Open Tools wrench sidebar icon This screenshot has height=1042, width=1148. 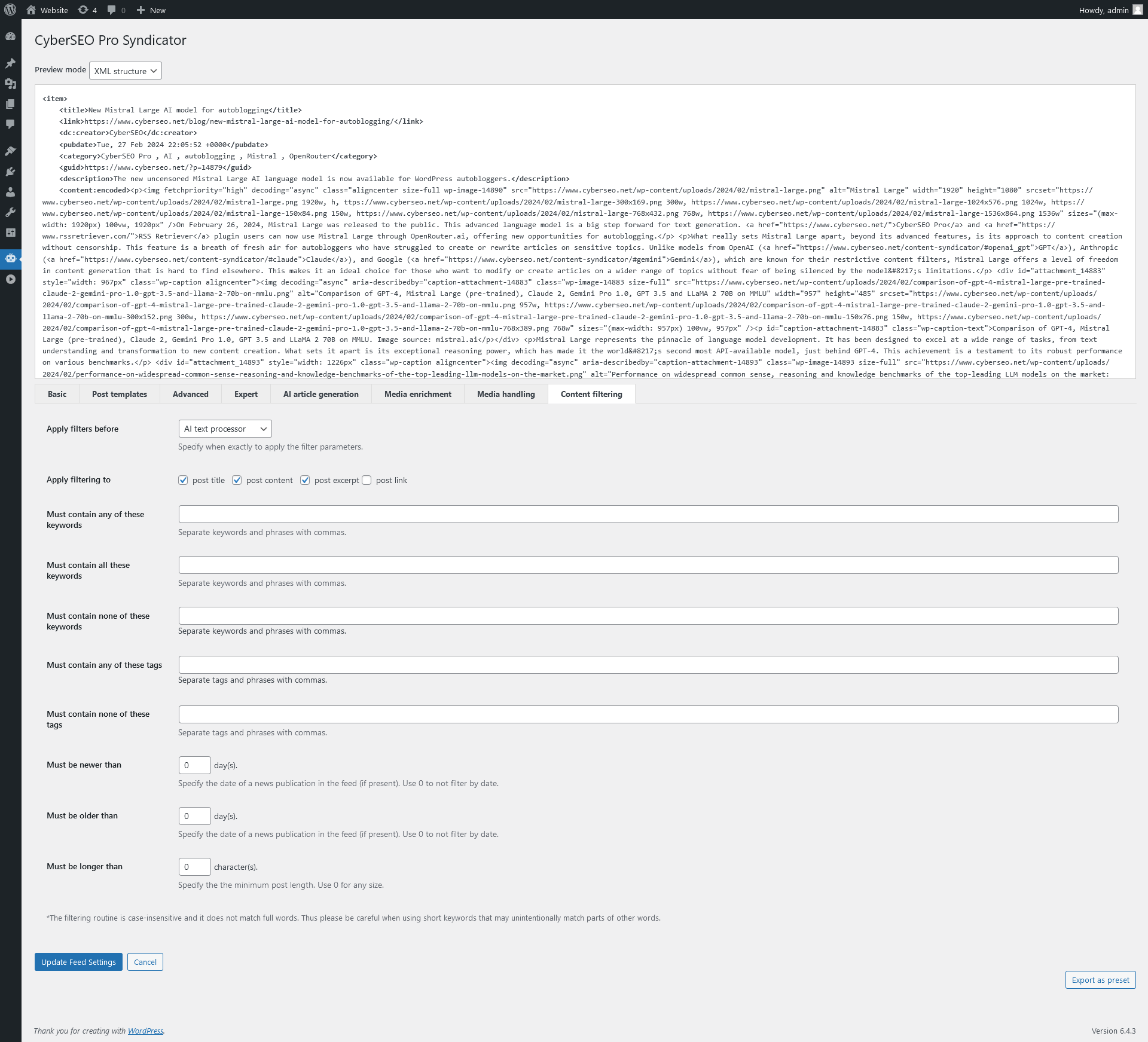10,212
